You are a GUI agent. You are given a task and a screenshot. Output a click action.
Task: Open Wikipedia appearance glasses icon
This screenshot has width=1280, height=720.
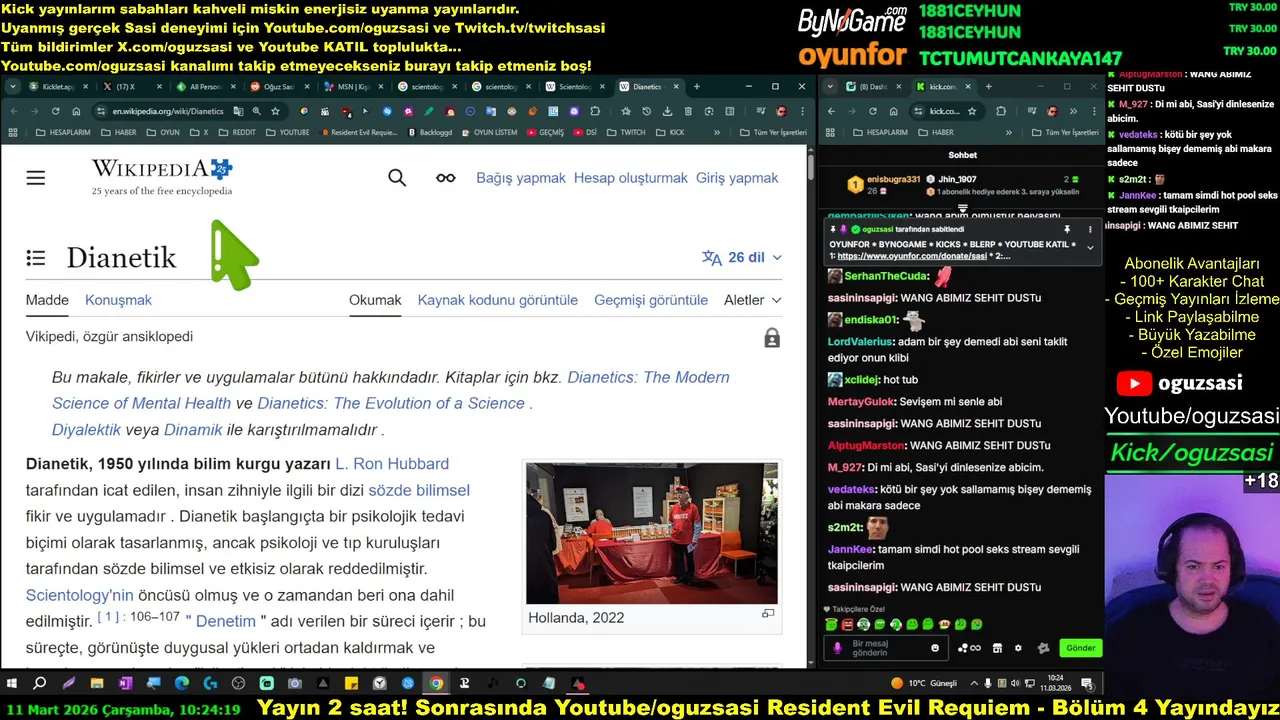click(x=446, y=178)
